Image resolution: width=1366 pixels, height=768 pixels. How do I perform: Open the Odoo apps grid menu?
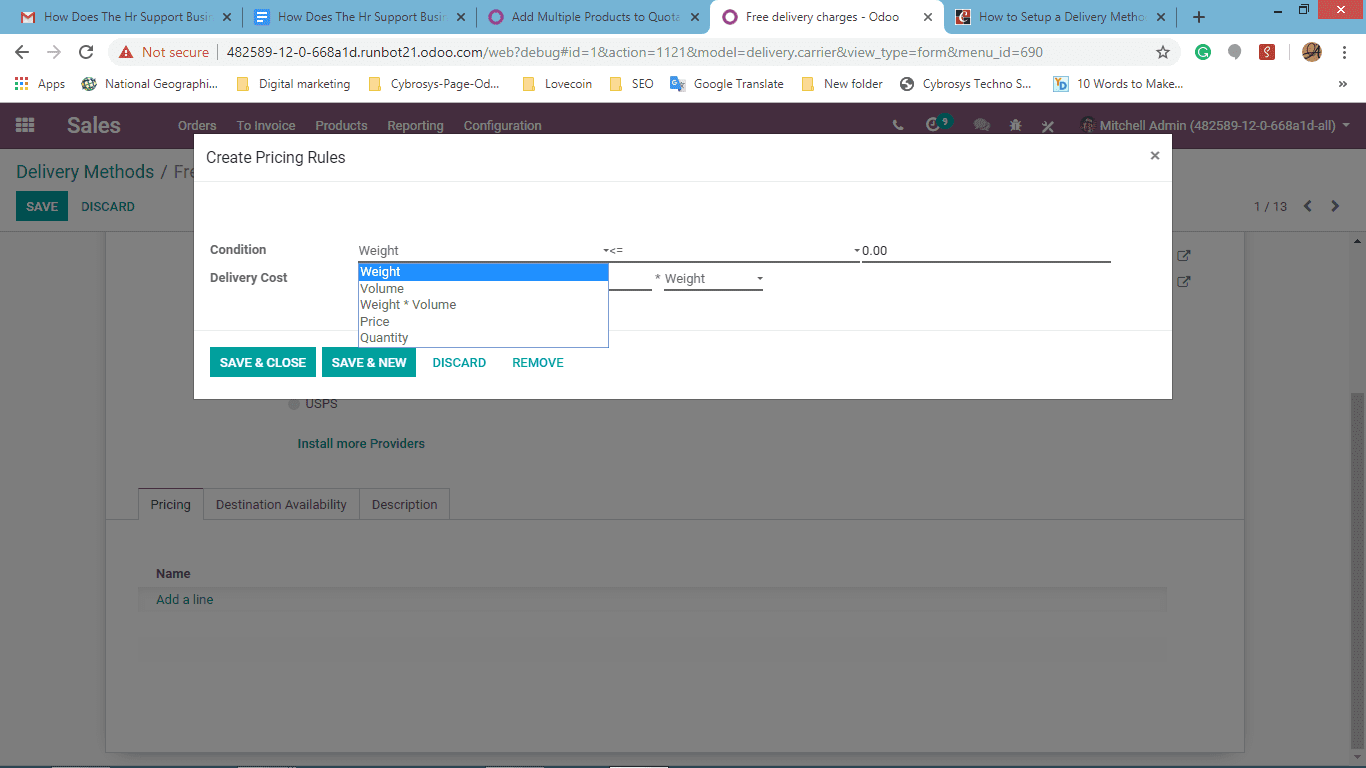[25, 125]
